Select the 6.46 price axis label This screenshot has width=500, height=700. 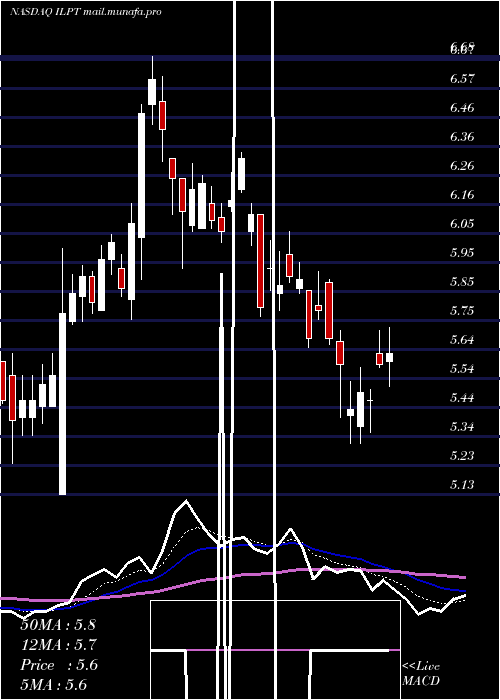tap(462, 108)
